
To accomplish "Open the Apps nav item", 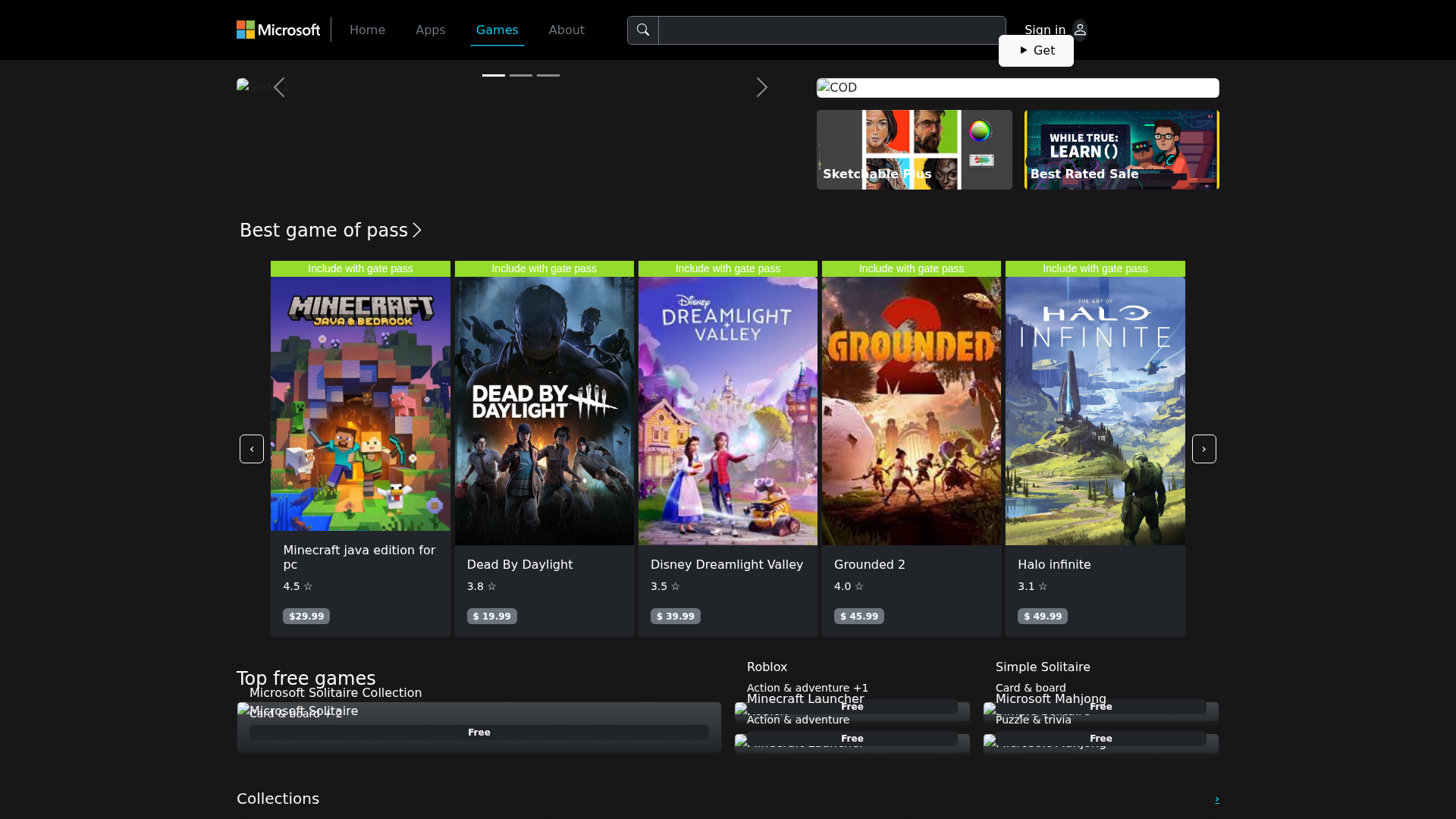I will [x=430, y=30].
